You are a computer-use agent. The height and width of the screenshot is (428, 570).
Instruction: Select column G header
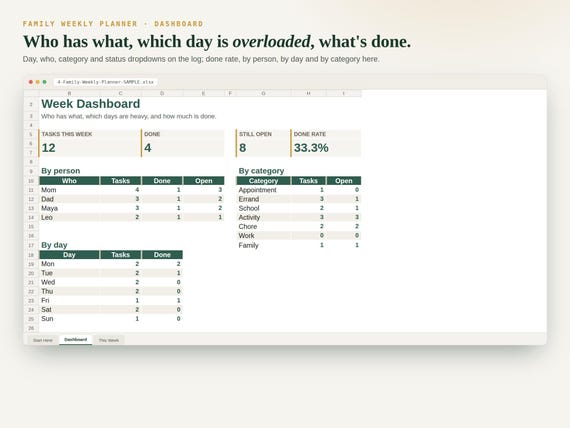pyautogui.click(x=263, y=93)
